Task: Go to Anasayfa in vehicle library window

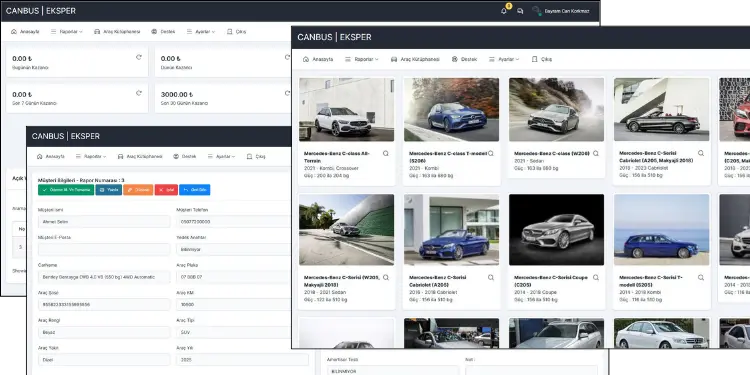Action: [x=318, y=59]
